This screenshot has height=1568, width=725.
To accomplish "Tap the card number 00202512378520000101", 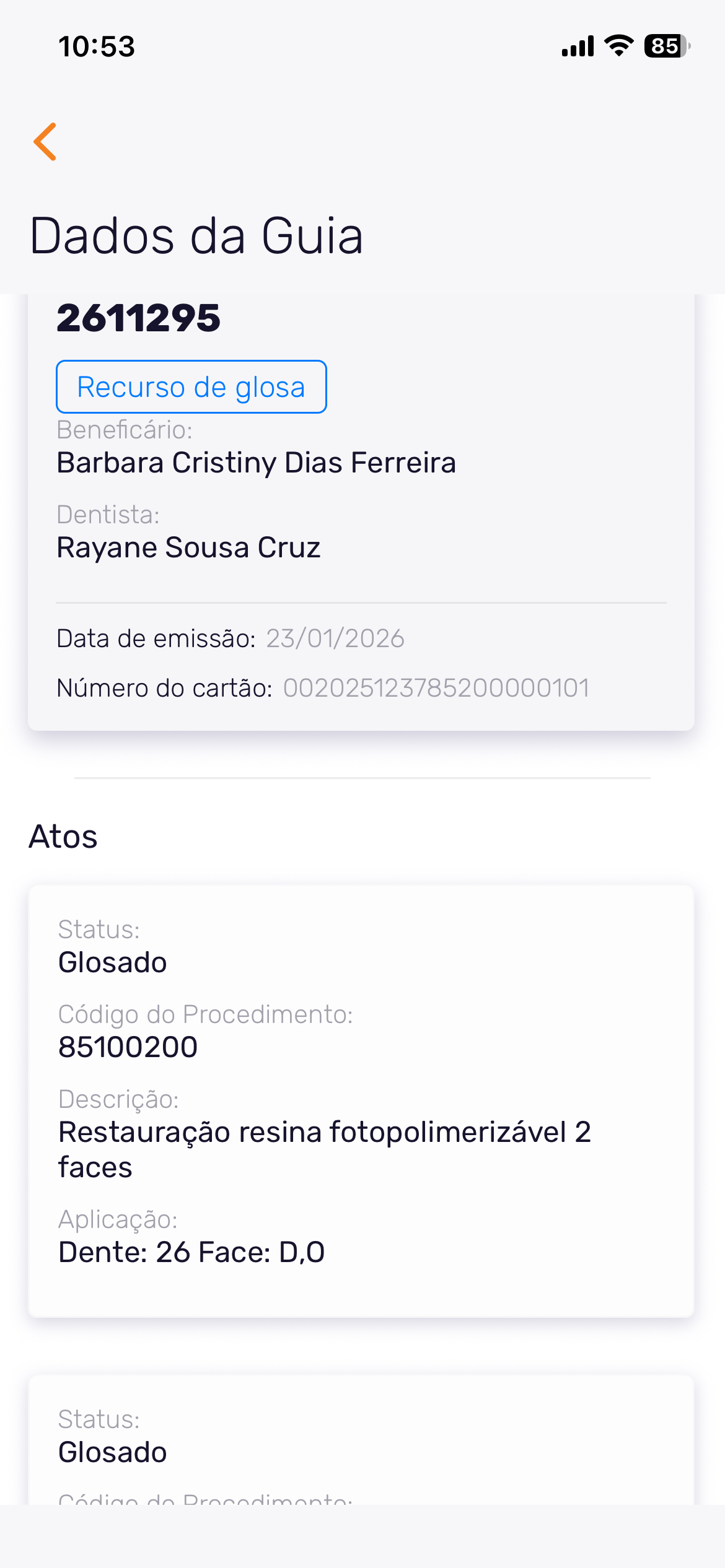I will [x=436, y=688].
